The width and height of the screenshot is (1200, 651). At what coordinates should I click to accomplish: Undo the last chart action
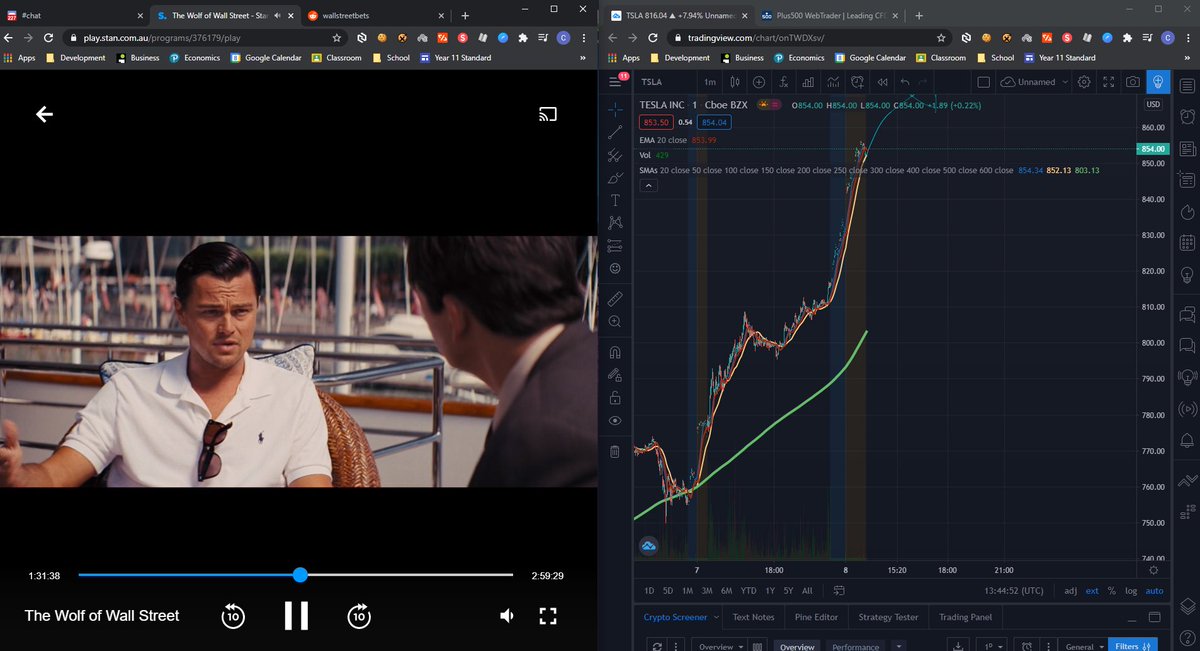[x=906, y=82]
